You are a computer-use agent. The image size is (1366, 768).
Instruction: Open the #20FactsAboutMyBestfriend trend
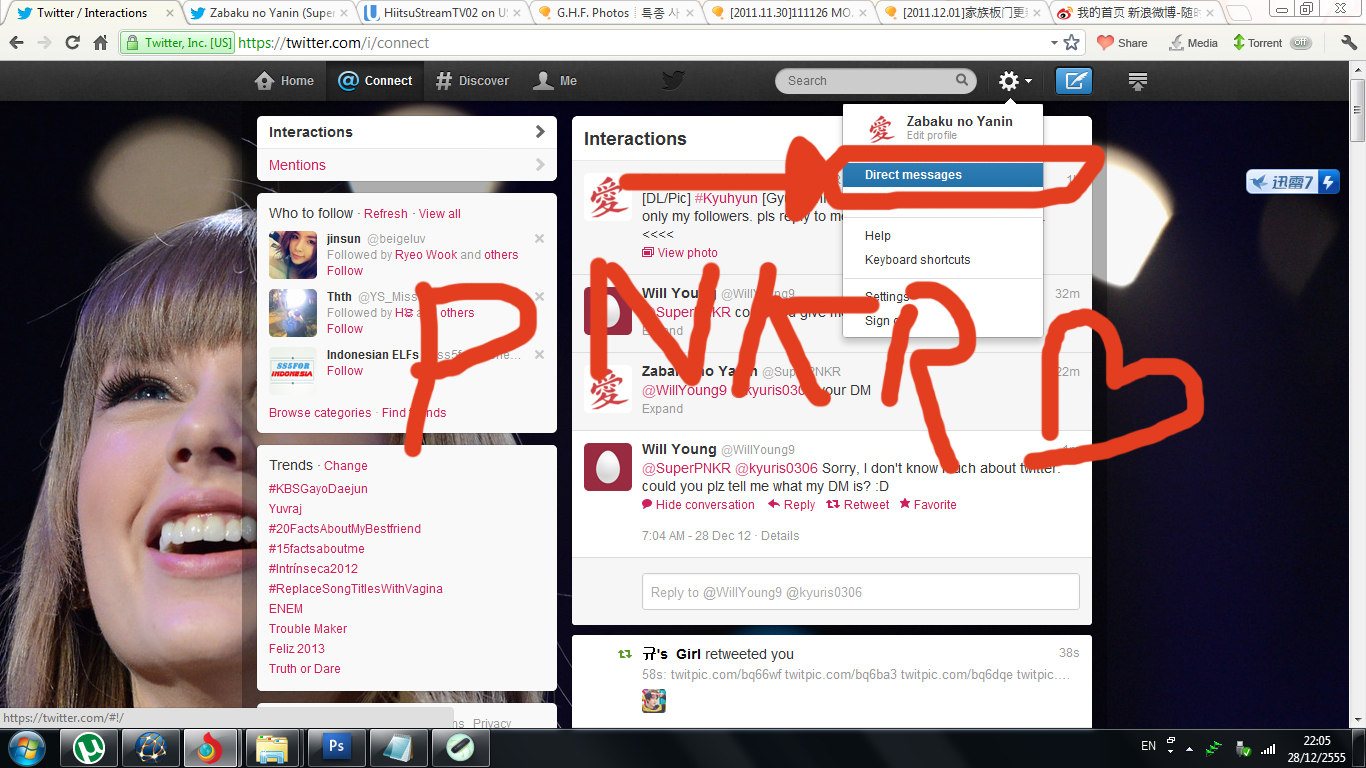(x=345, y=529)
